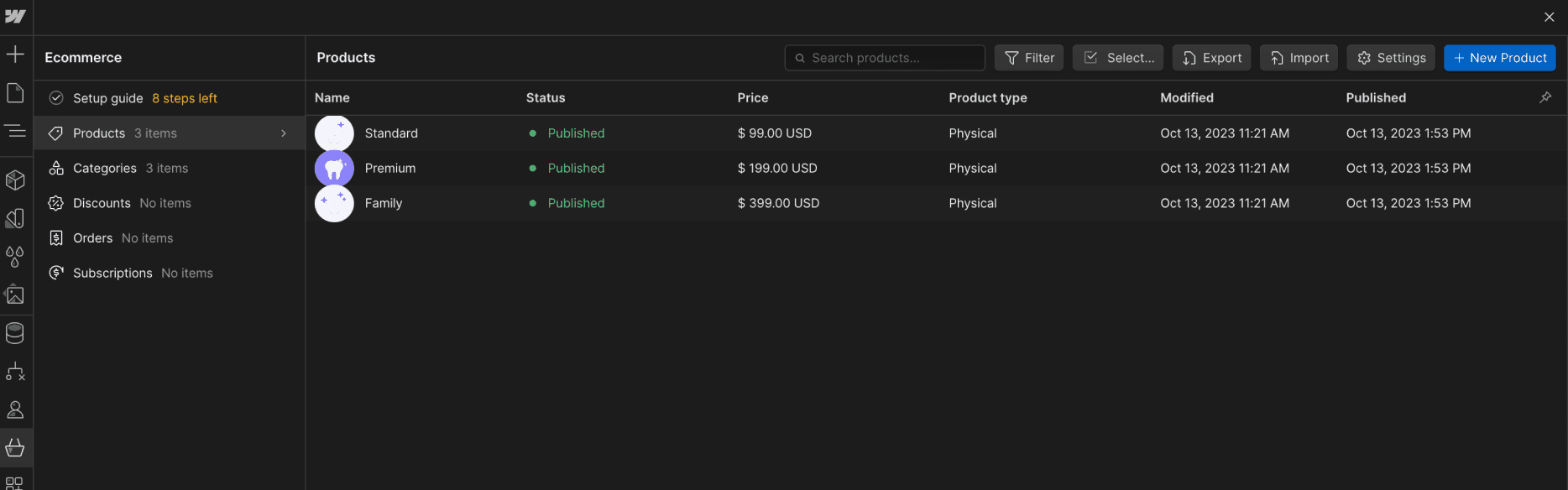Open the Apps grid icon
Image resolution: width=1568 pixels, height=490 pixels.
[15, 483]
